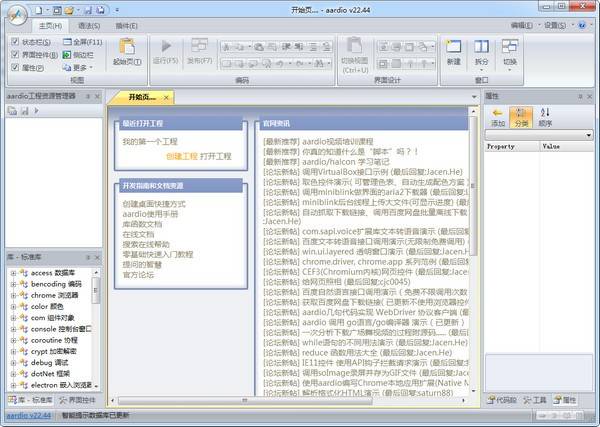Open the 插件 ribbon tab
Viewport: 600px width, 427px height.
click(x=127, y=23)
